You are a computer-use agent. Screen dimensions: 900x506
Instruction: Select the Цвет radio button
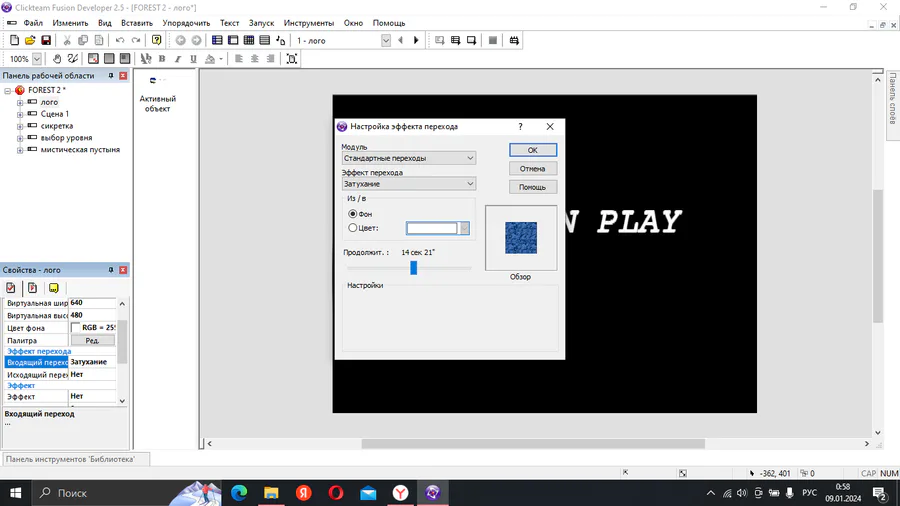pos(353,228)
